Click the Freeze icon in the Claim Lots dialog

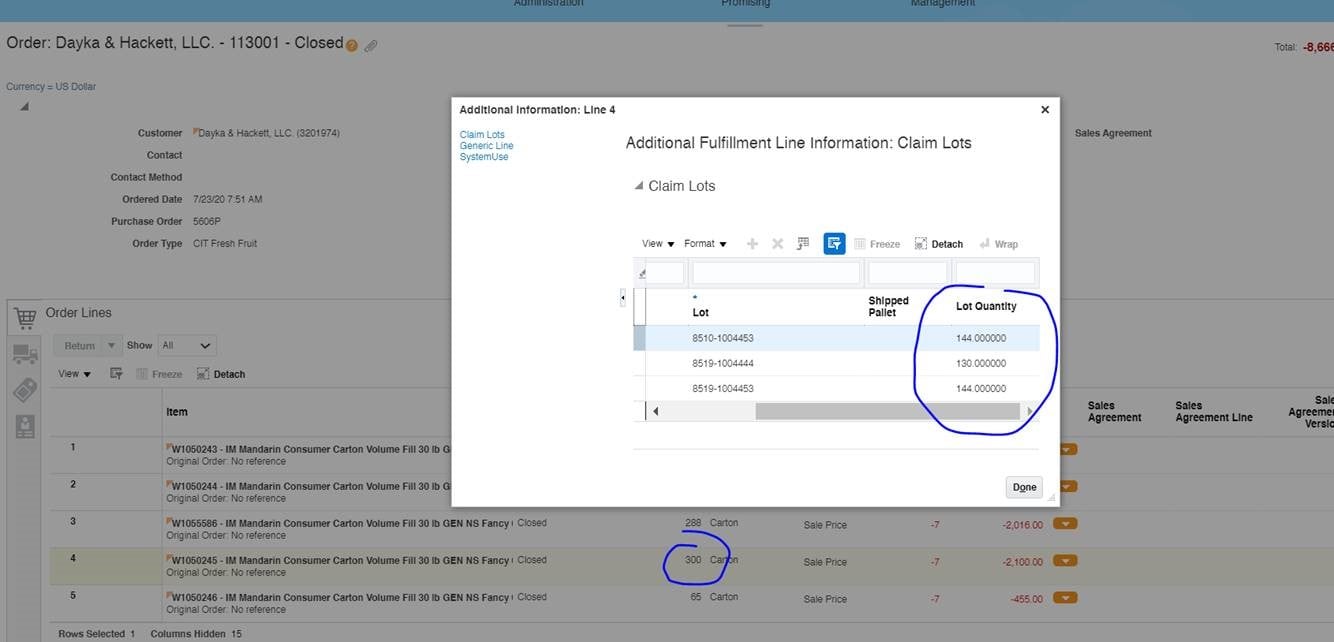pos(876,243)
